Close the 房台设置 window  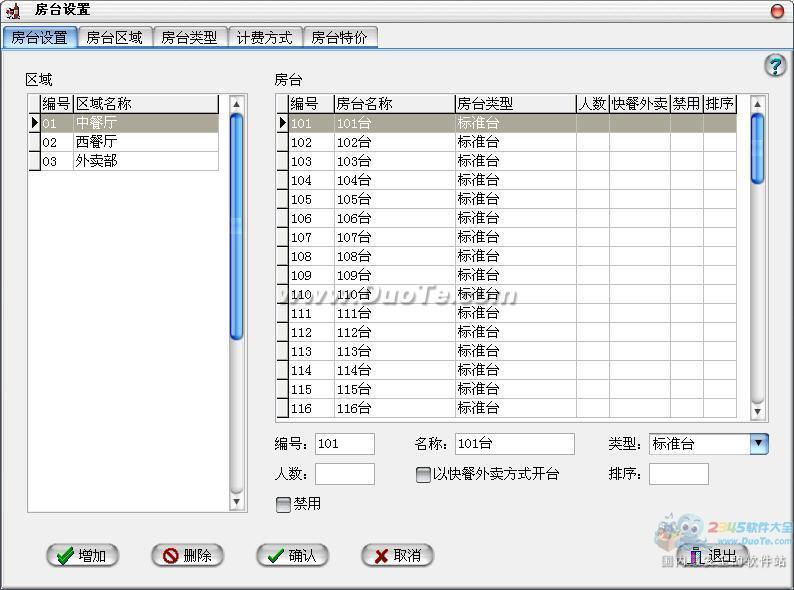[x=777, y=10]
